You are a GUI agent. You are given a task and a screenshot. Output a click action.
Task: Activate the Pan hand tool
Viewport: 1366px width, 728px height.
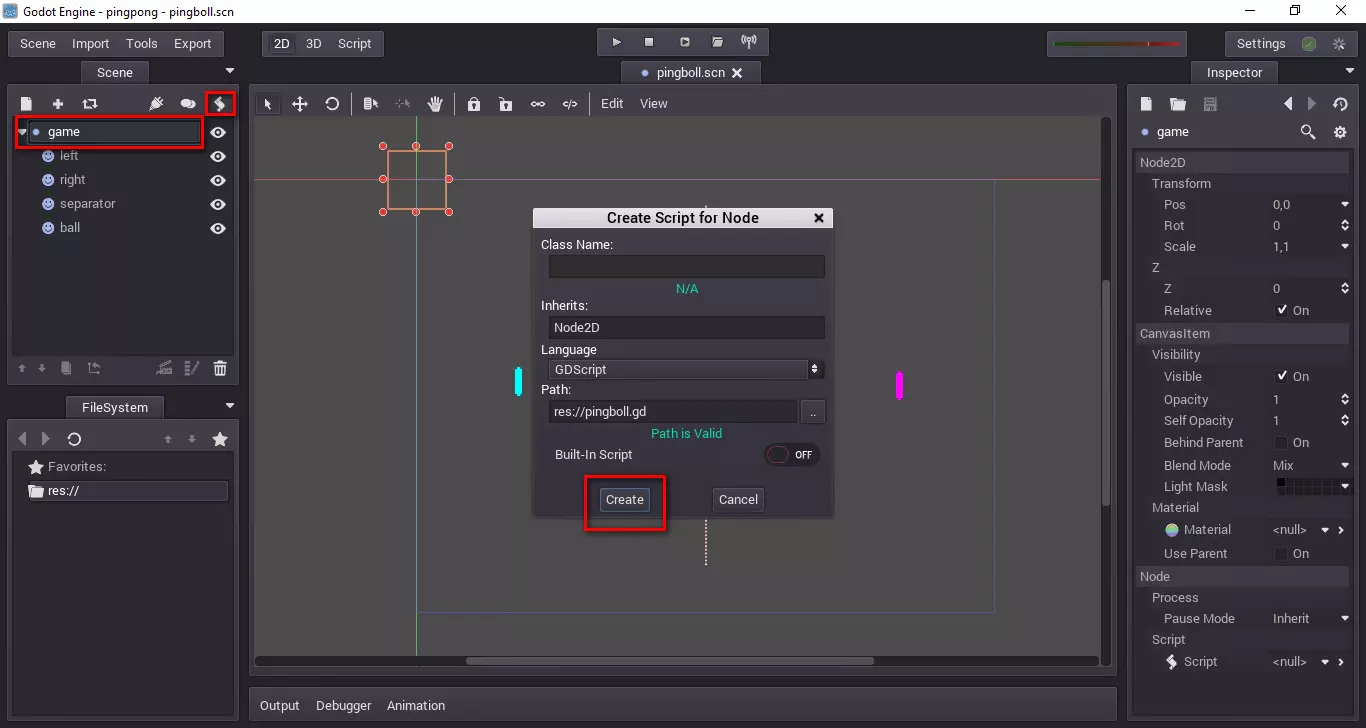point(435,104)
